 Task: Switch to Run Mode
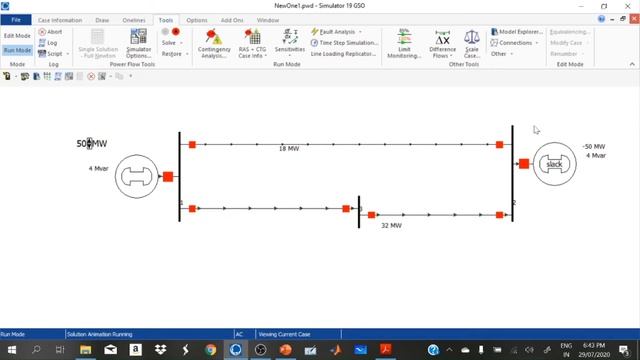(x=17, y=50)
